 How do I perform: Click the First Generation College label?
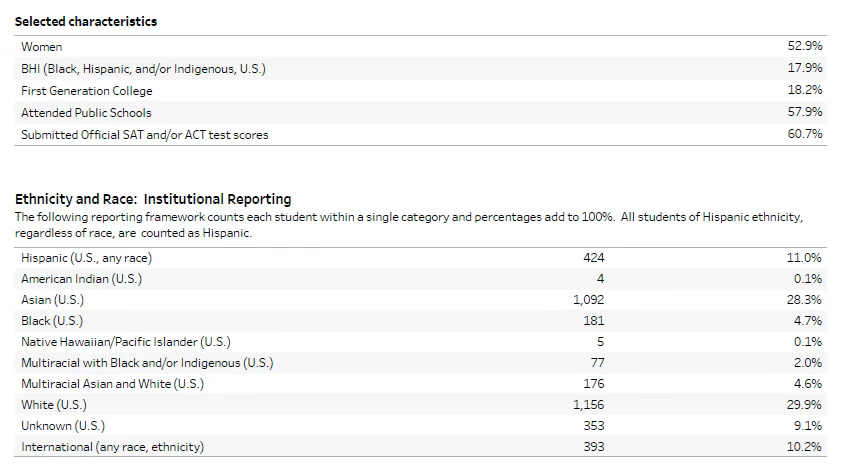click(87, 91)
